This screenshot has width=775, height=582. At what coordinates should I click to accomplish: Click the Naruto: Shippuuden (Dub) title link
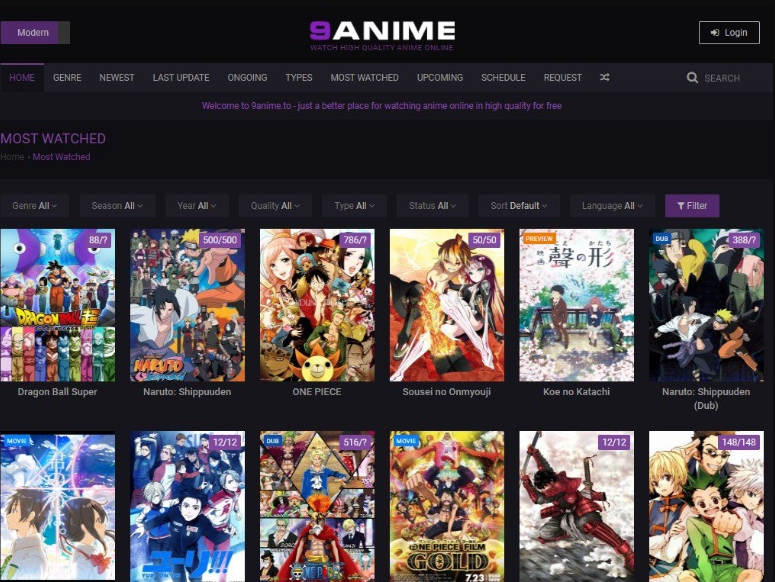[x=706, y=399]
